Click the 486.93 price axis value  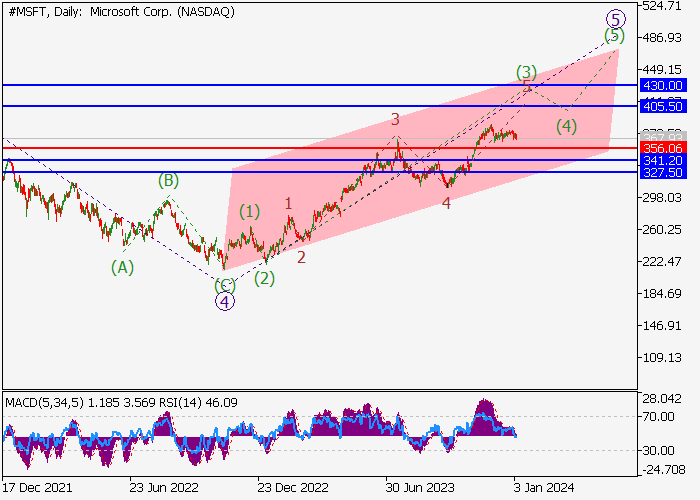point(662,38)
